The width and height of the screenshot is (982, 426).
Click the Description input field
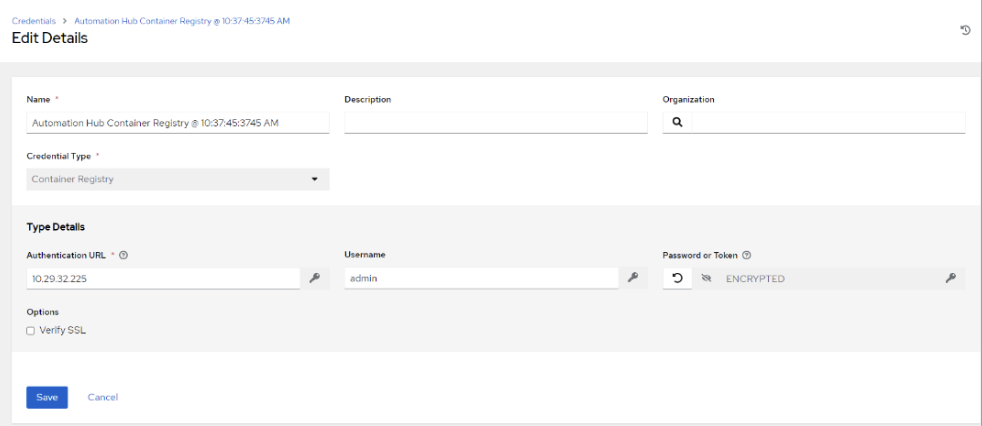[495, 123]
